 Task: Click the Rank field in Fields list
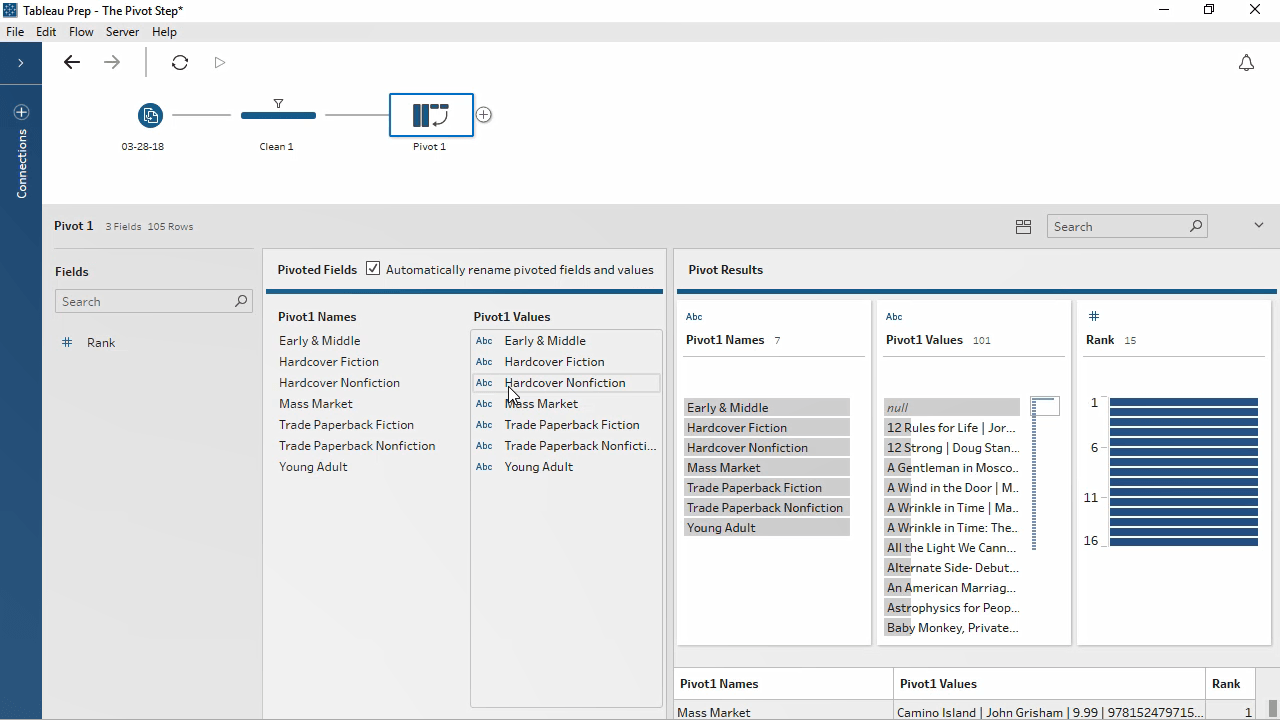pos(101,343)
